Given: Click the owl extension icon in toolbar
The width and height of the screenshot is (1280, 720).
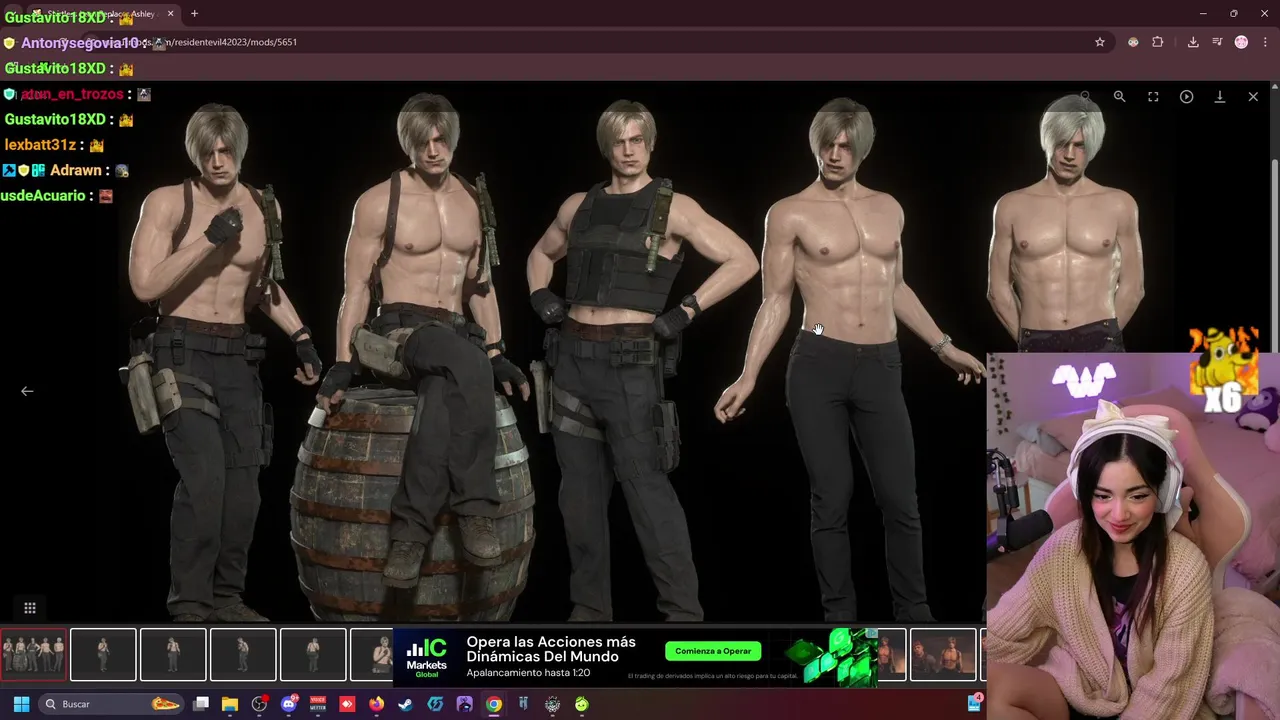Looking at the screenshot, I should (1133, 42).
